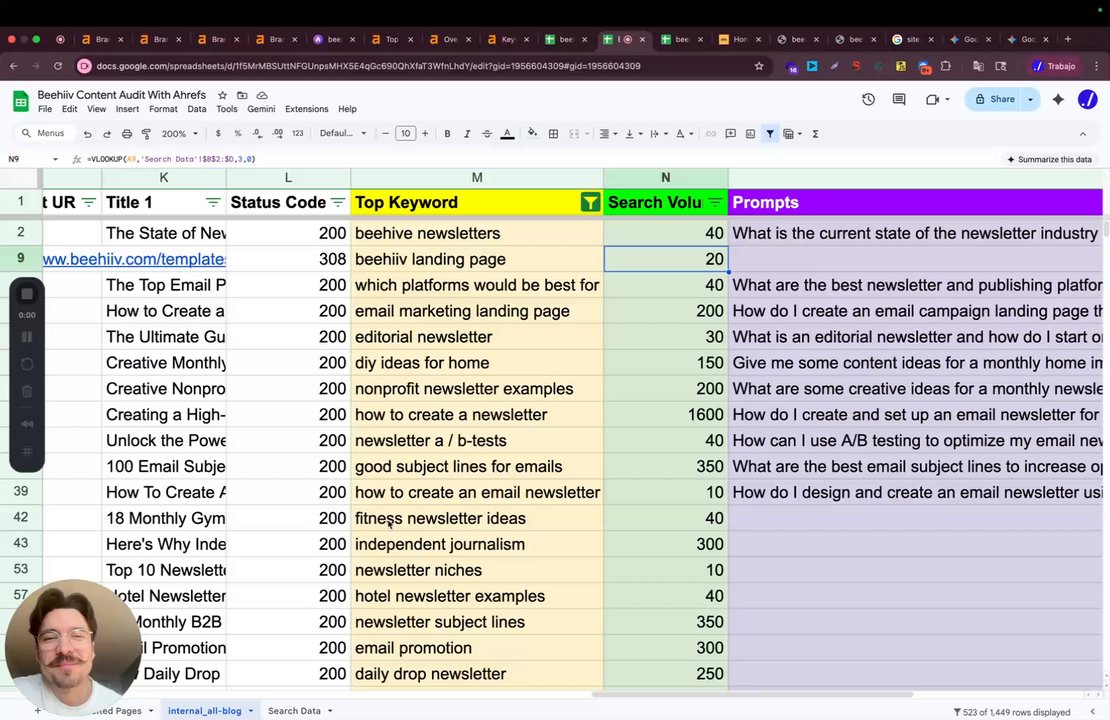Screen dimensions: 1110x720
Task: Check the cloud save status icon
Action: click(x=262, y=95)
